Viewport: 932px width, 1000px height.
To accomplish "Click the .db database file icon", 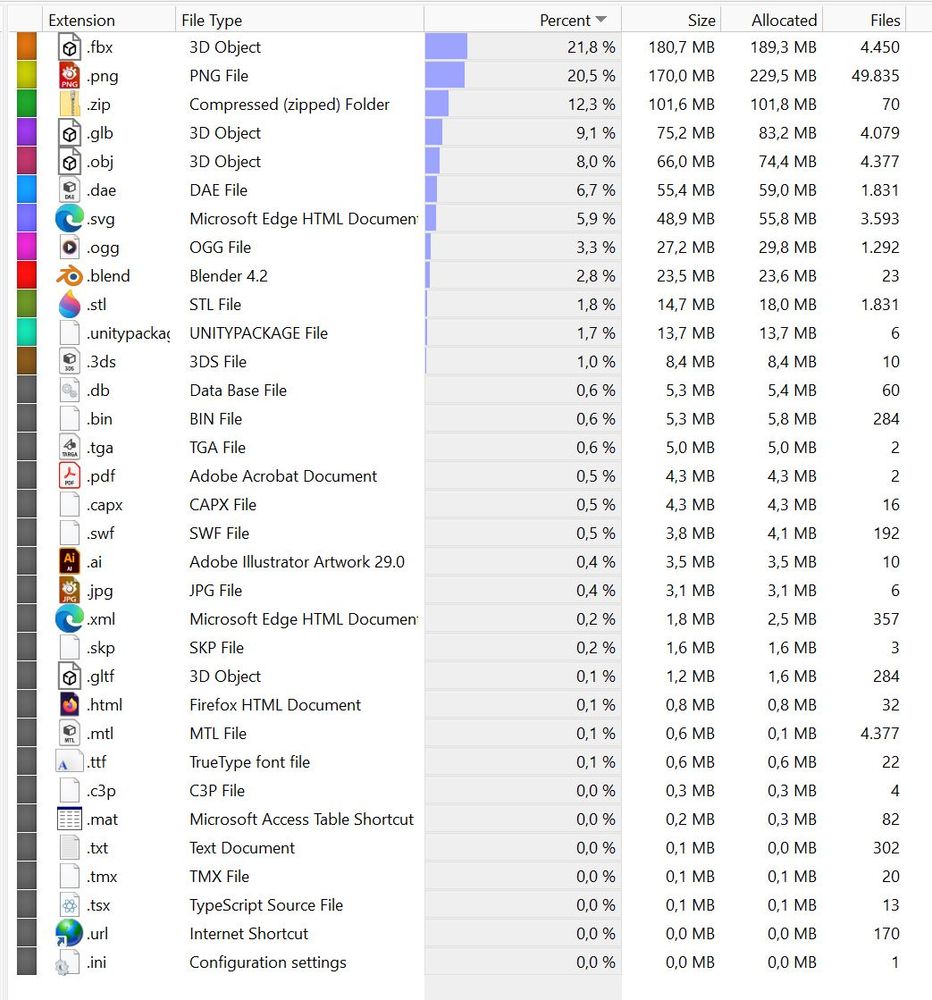I will [x=70, y=390].
